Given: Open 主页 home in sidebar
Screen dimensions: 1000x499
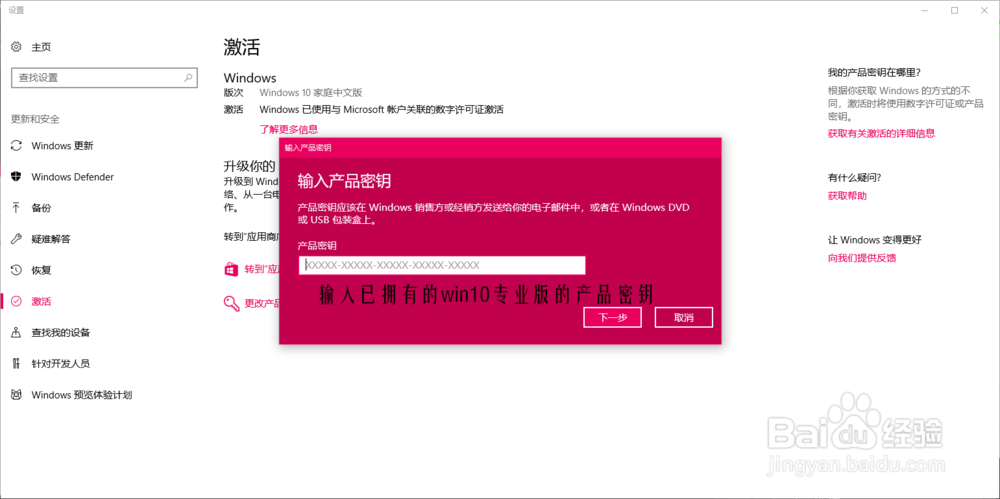Looking at the screenshot, I should (41, 47).
